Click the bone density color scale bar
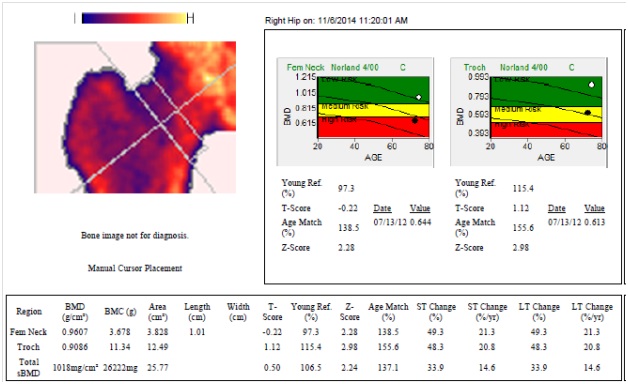Image resolution: width=628 pixels, height=384 pixels. point(134,18)
